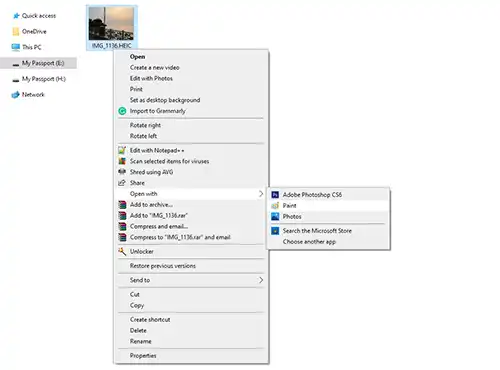Select Create shortcut

191,320
